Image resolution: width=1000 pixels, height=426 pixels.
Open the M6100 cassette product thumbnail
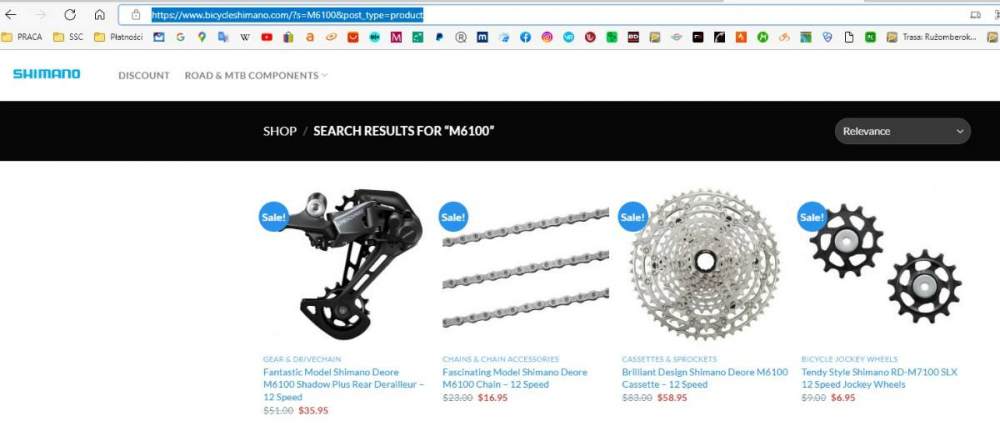(705, 264)
